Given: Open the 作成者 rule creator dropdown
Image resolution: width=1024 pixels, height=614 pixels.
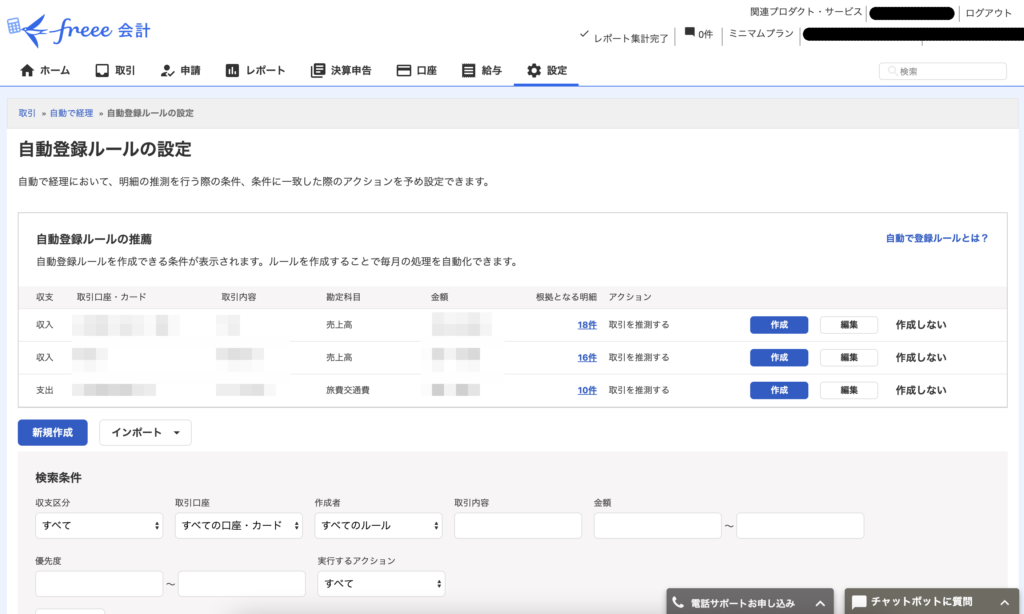Looking at the screenshot, I should tap(378, 526).
